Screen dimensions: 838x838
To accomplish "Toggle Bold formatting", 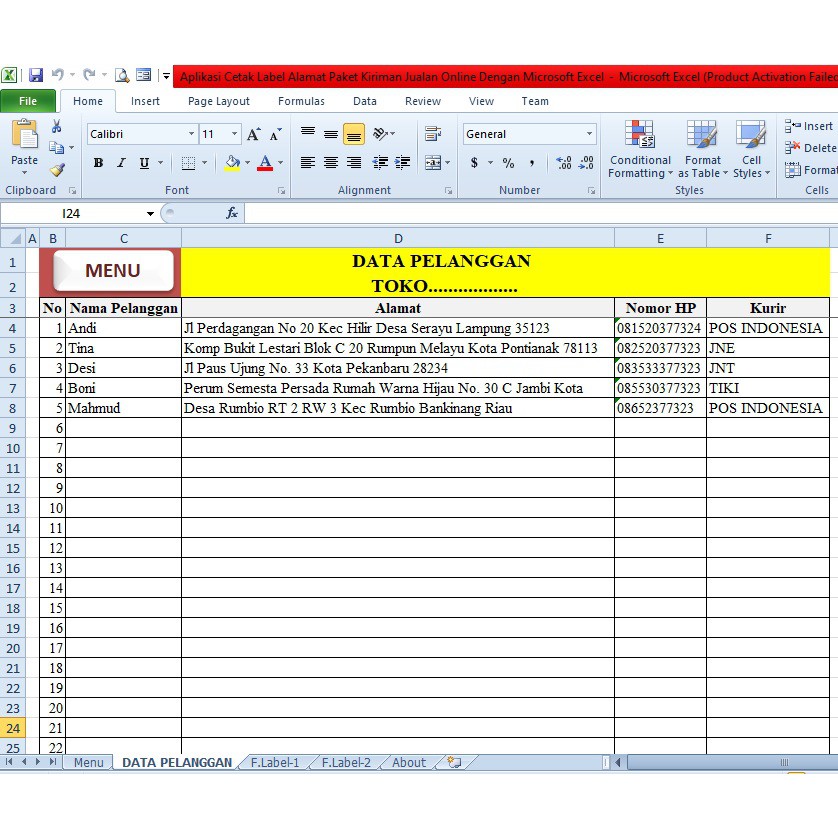I will 98,163.
